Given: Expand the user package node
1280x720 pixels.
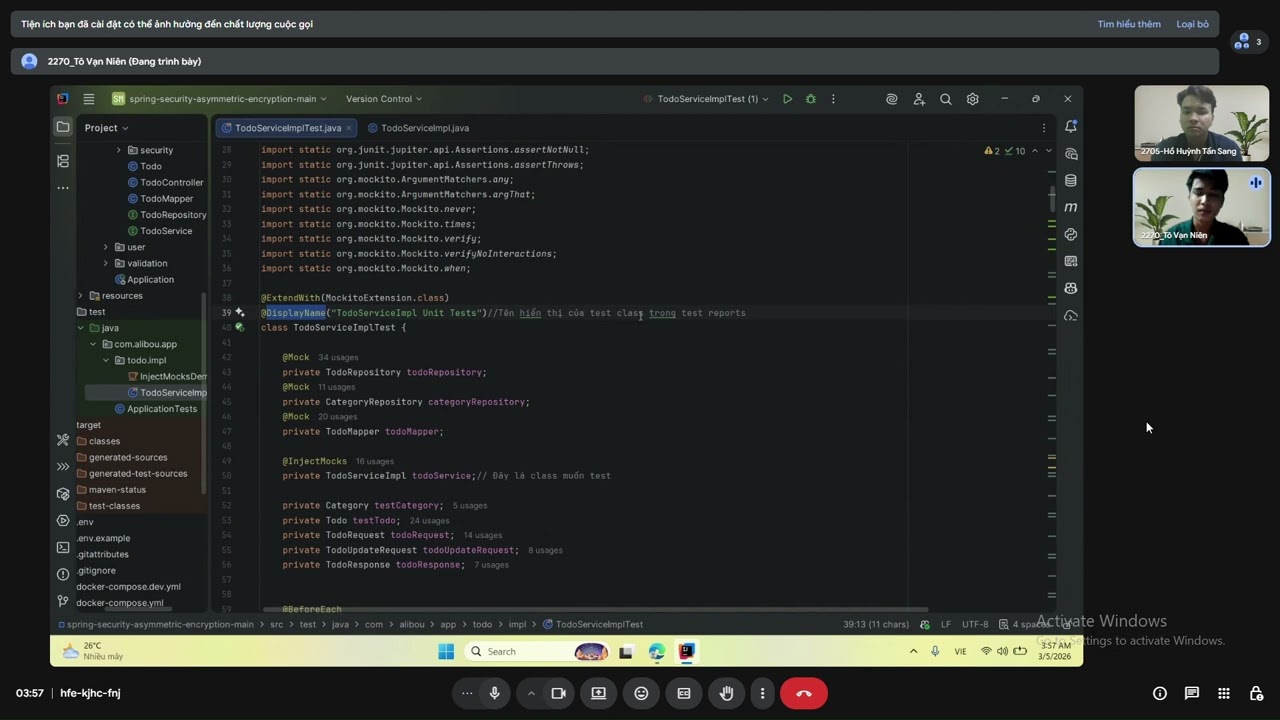Looking at the screenshot, I should (106, 247).
